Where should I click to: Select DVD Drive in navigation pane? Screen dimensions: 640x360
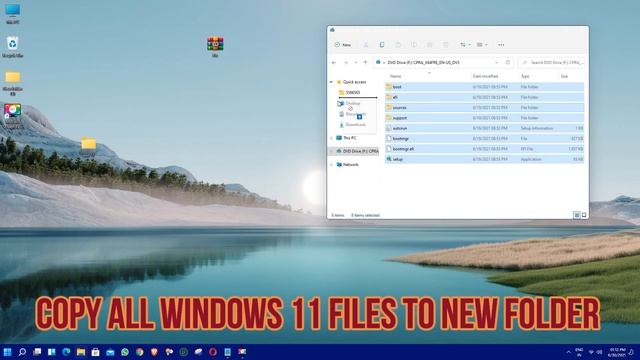click(357, 151)
